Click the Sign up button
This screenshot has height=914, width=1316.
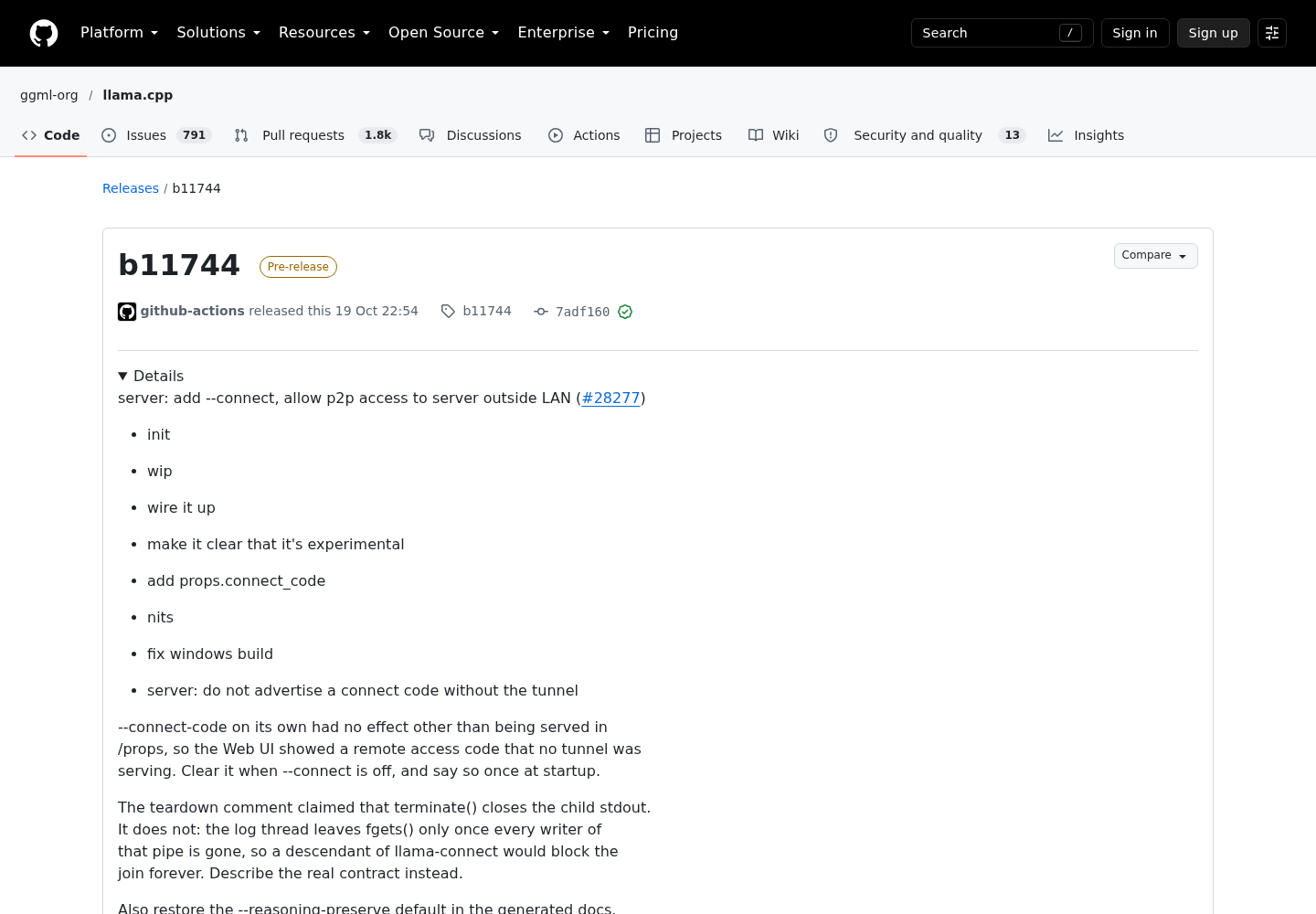(x=1213, y=33)
